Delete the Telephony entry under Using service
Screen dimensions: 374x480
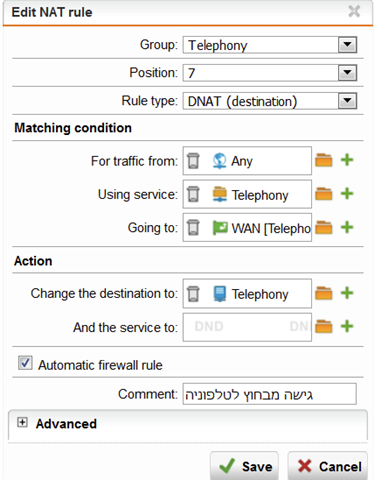(193, 194)
